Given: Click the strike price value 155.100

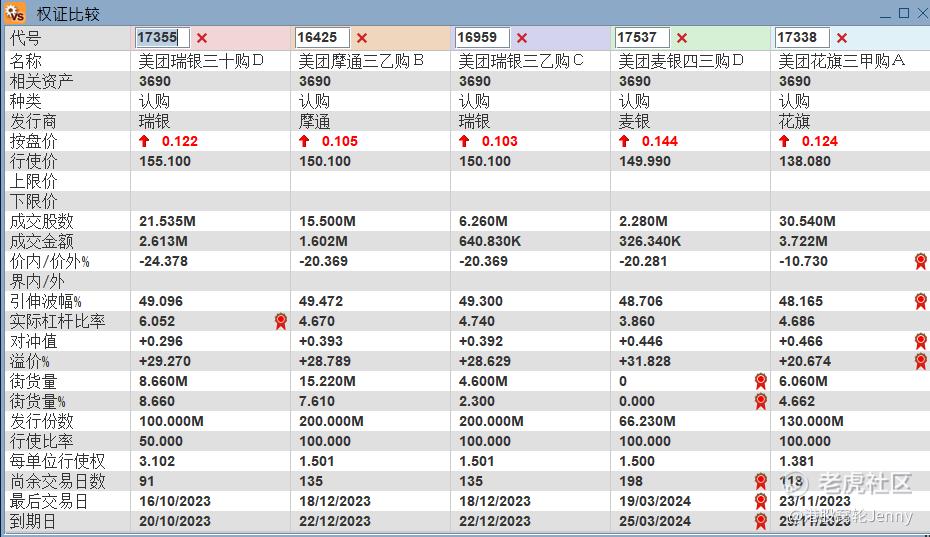Looking at the screenshot, I should (x=165, y=161).
